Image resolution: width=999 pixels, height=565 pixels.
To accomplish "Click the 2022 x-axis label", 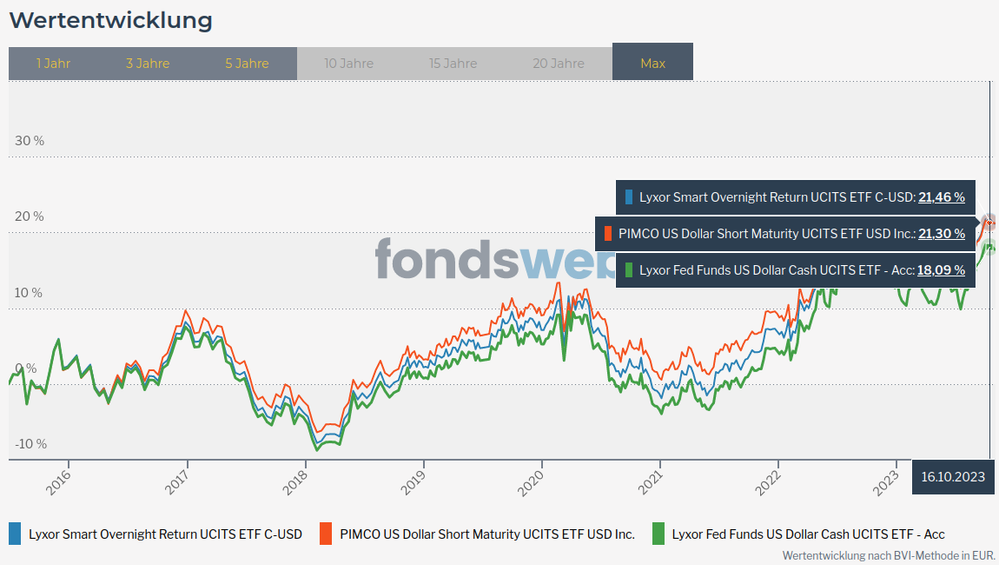I will [768, 483].
